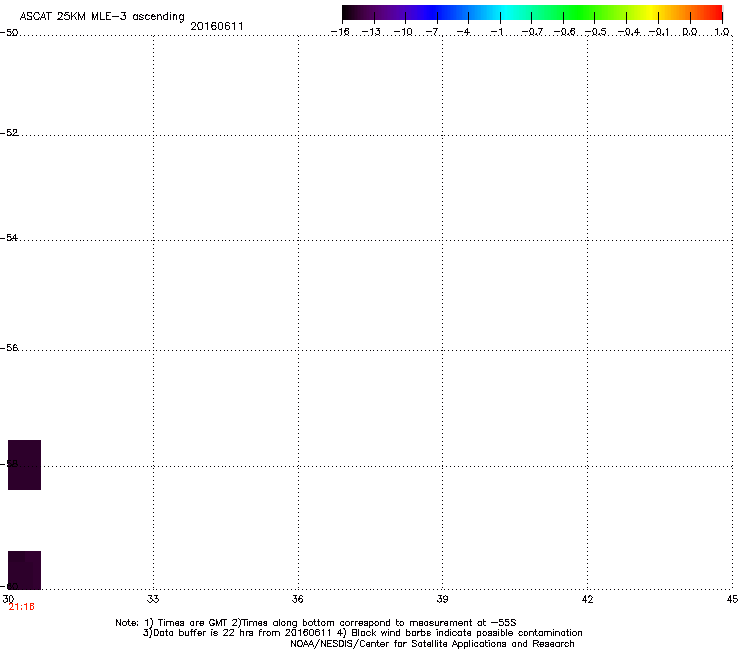Click the dark data block near -58 latitude
Screen dimensions: 740x650
25,465
